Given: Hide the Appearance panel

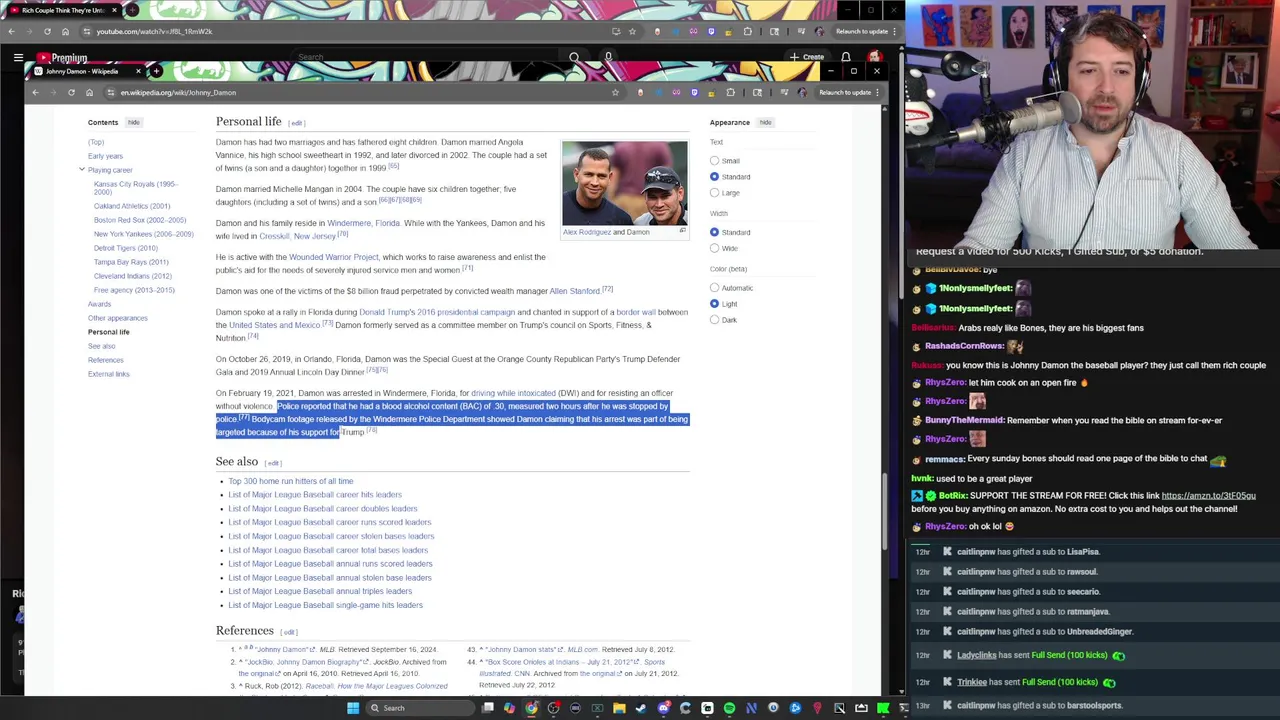Looking at the screenshot, I should pos(765,122).
